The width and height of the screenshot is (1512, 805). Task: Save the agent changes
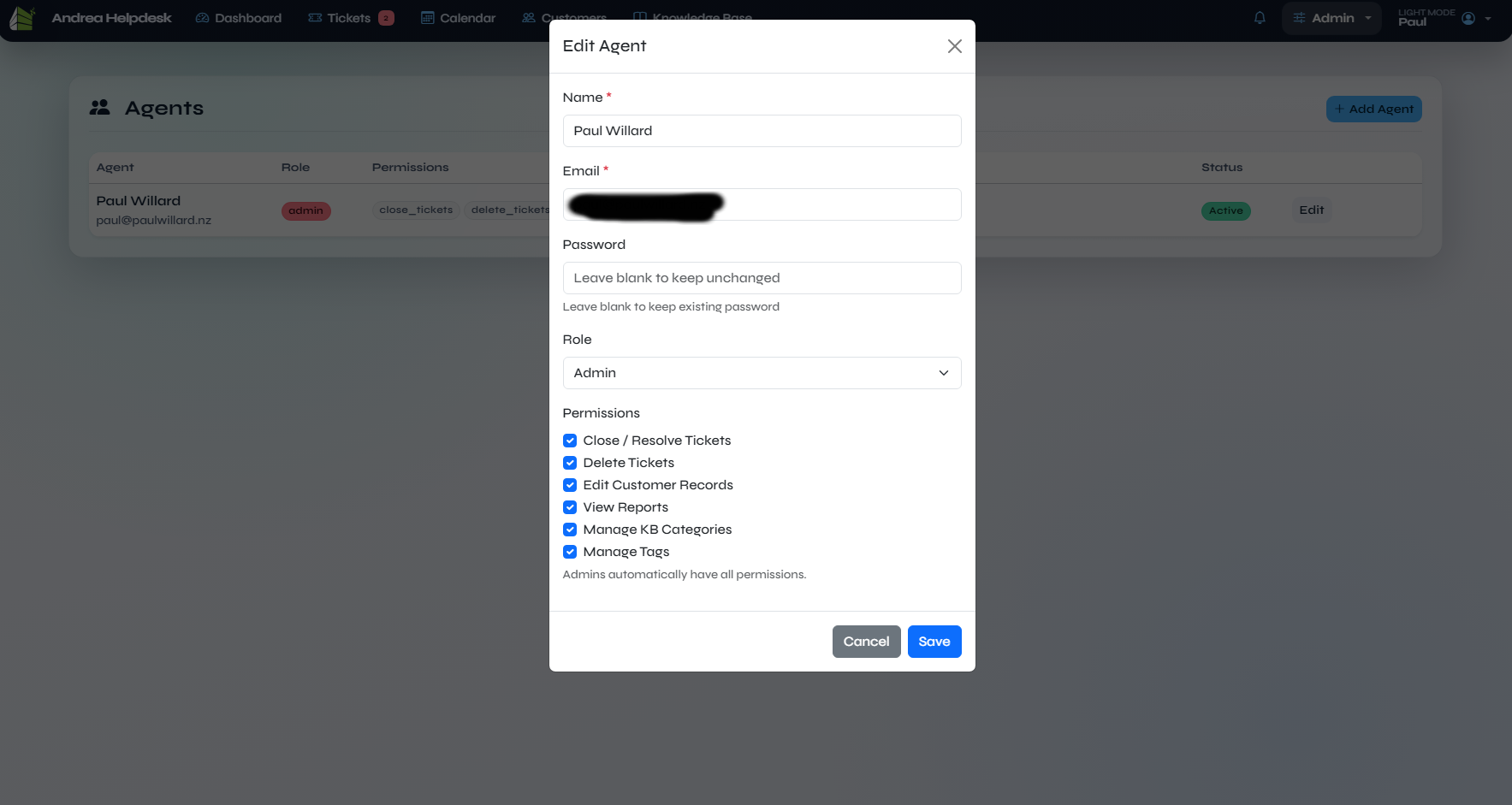pyautogui.click(x=934, y=642)
